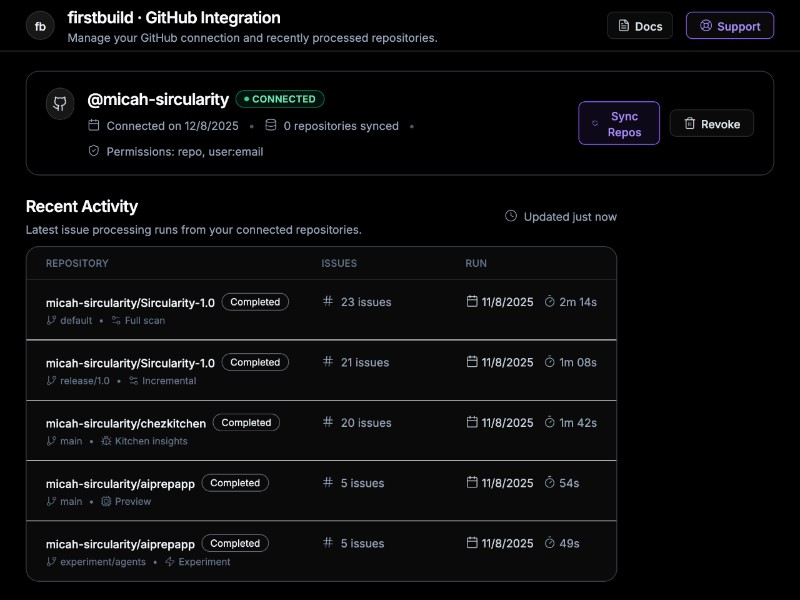Click the stopwatch icon beside 2m 14s
The width and height of the screenshot is (800, 600).
(549, 302)
